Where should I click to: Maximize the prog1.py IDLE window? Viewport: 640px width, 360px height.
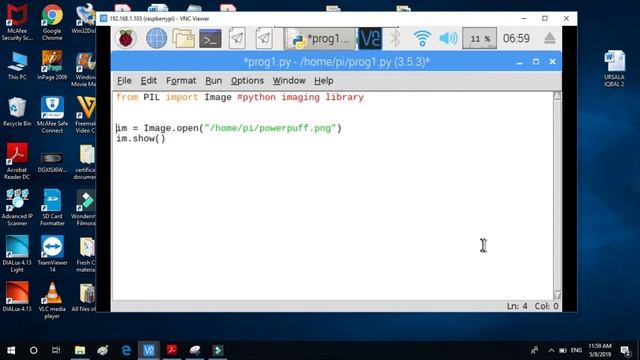[536, 62]
